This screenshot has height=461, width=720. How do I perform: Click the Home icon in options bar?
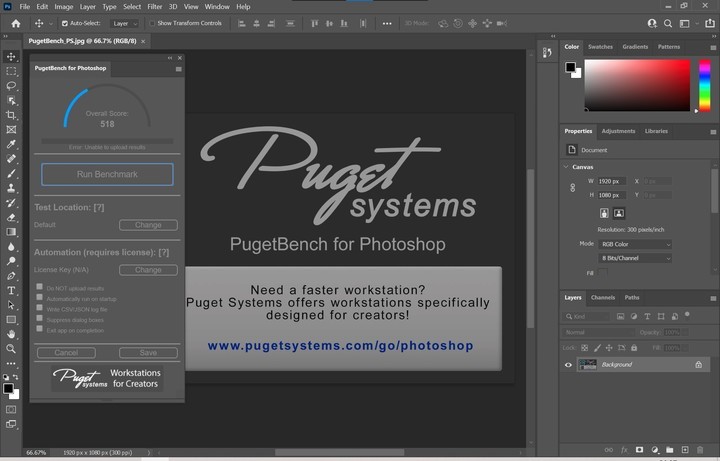point(15,23)
